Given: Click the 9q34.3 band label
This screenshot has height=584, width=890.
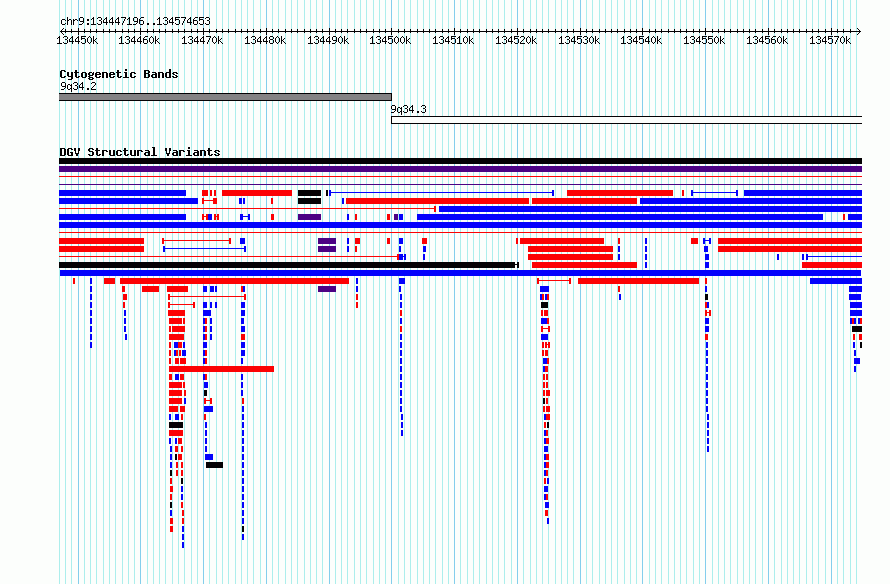Looking at the screenshot, I should coord(408,110).
